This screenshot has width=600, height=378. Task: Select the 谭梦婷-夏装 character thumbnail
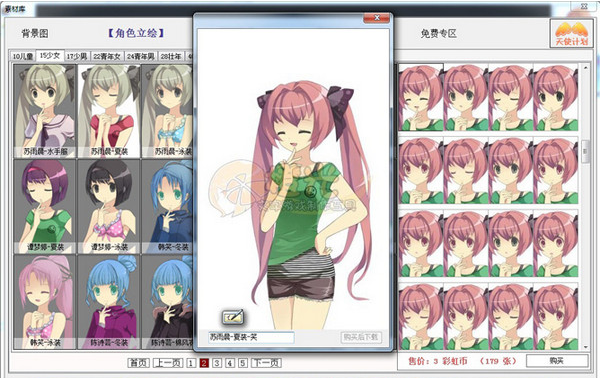point(45,207)
